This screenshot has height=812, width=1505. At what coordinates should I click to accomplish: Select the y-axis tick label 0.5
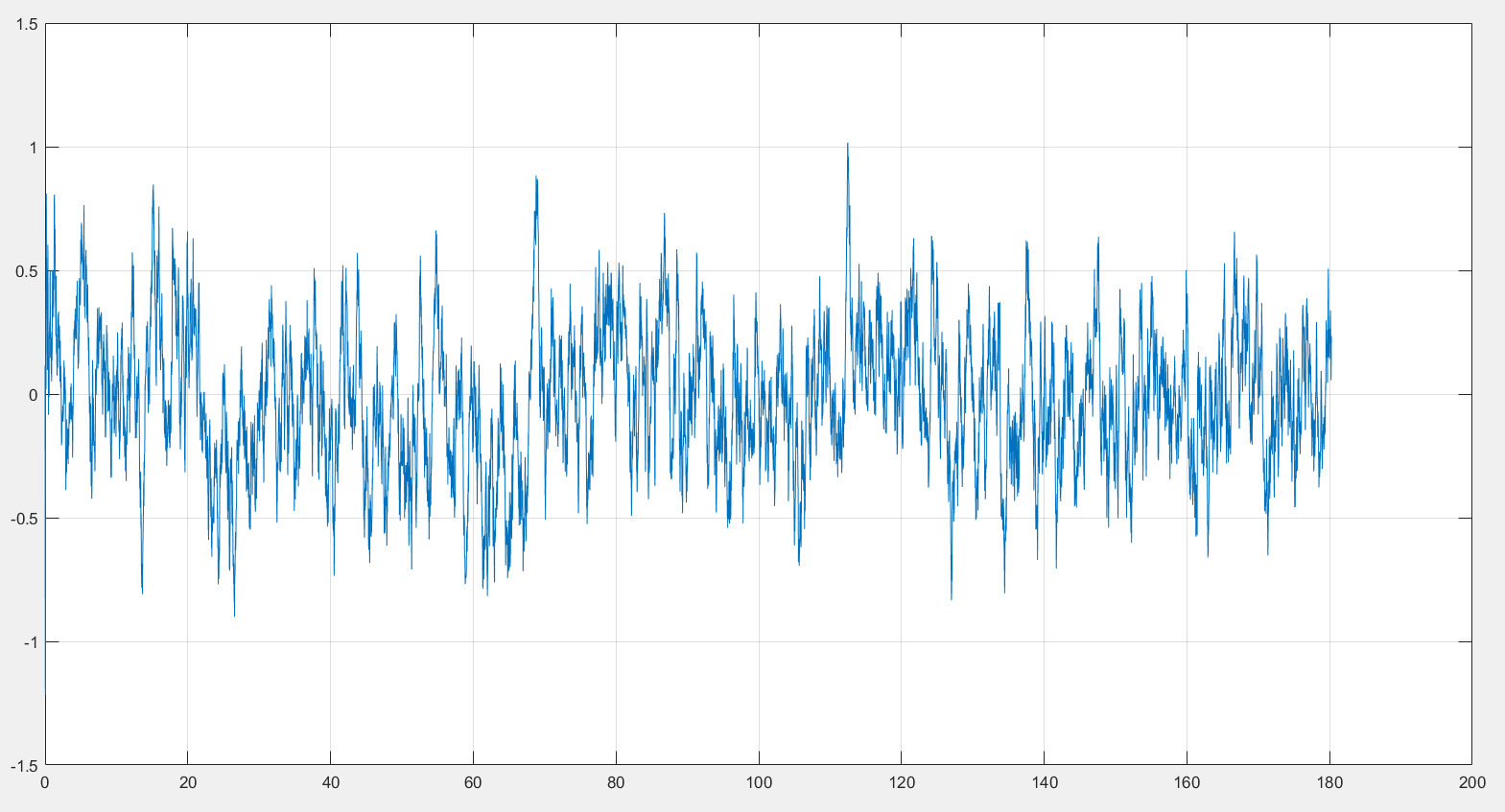pos(28,271)
